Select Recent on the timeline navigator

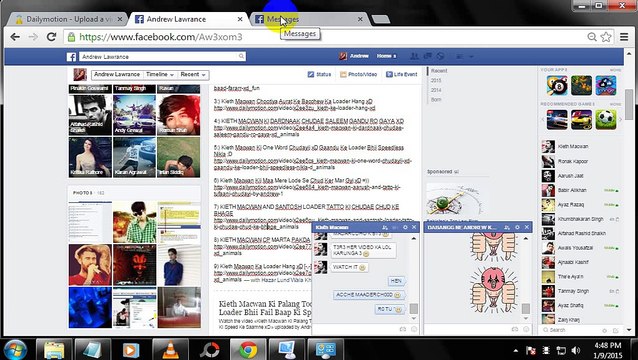(439, 71)
